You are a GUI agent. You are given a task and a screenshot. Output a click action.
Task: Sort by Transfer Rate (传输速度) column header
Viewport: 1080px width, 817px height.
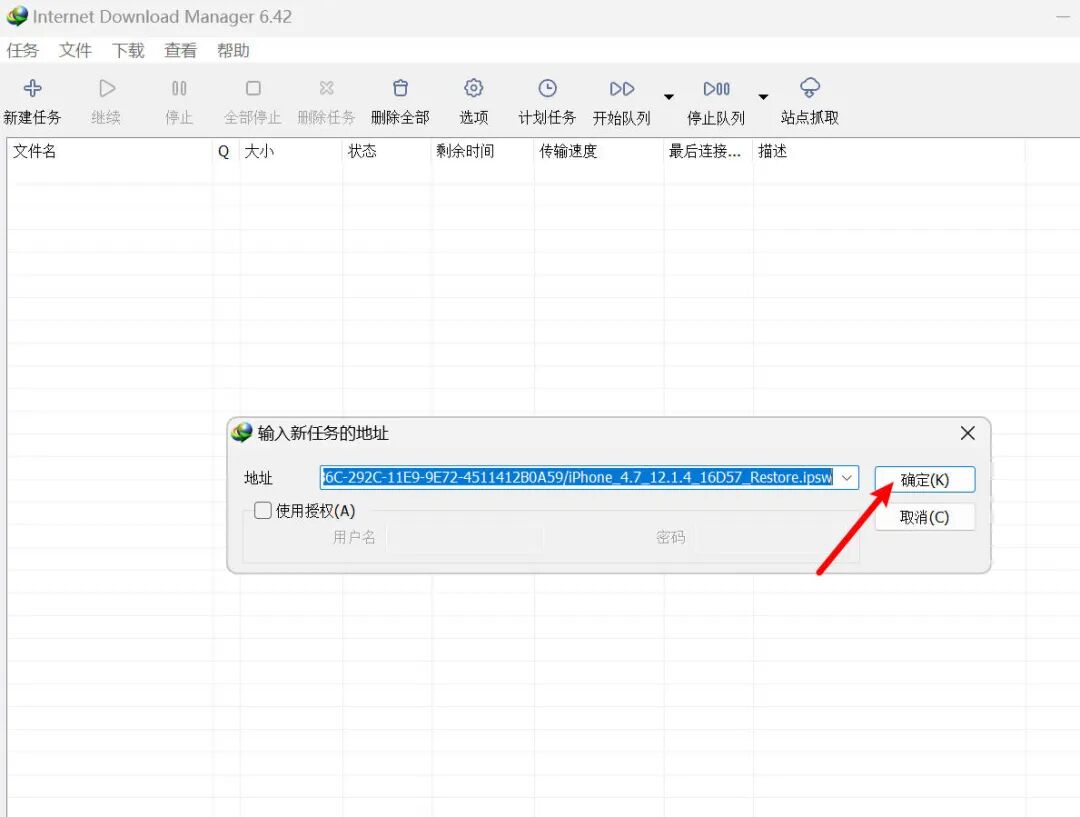tap(599, 151)
